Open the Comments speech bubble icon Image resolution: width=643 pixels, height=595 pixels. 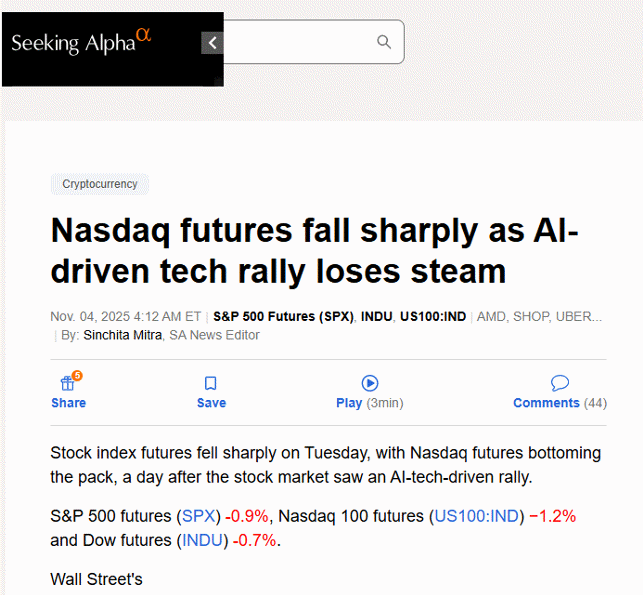click(560, 383)
